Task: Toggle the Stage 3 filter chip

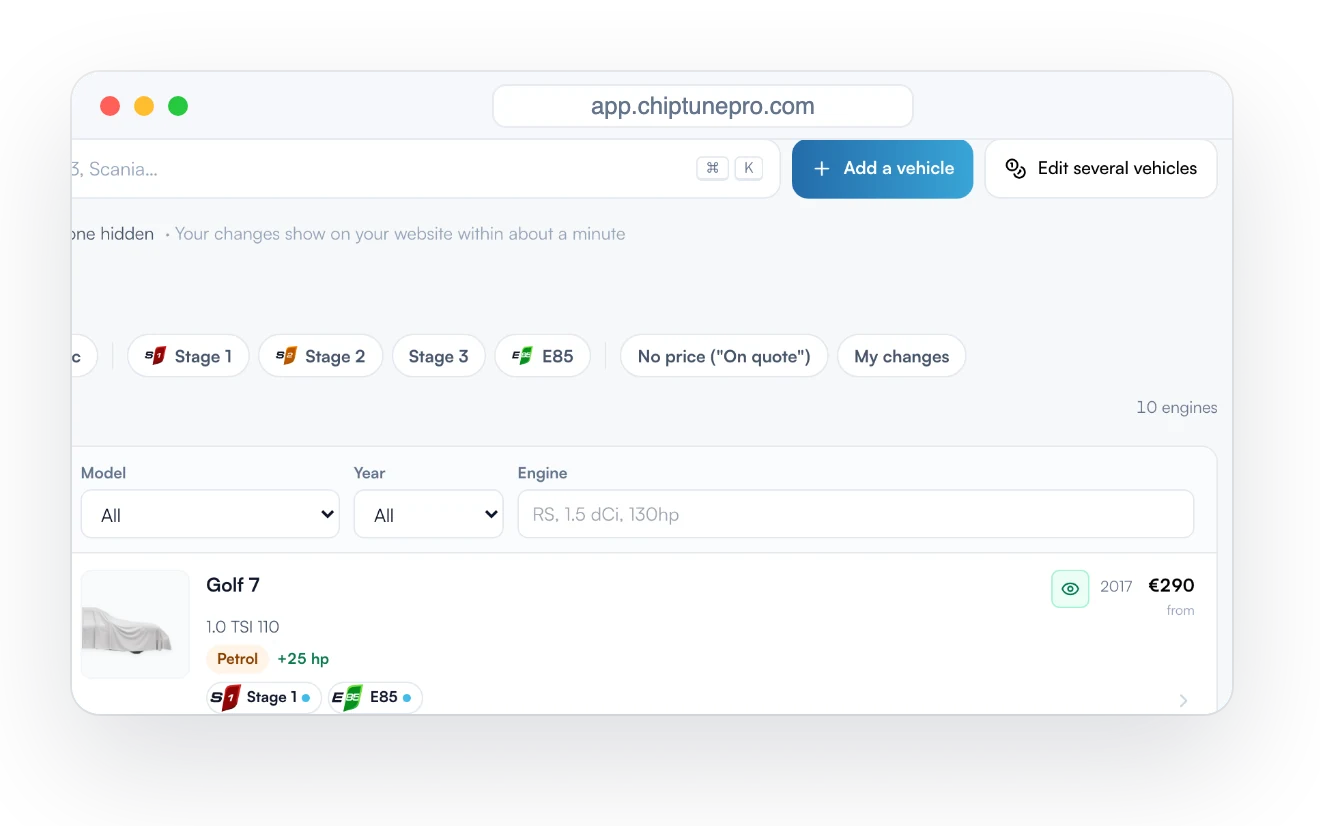Action: pos(438,356)
